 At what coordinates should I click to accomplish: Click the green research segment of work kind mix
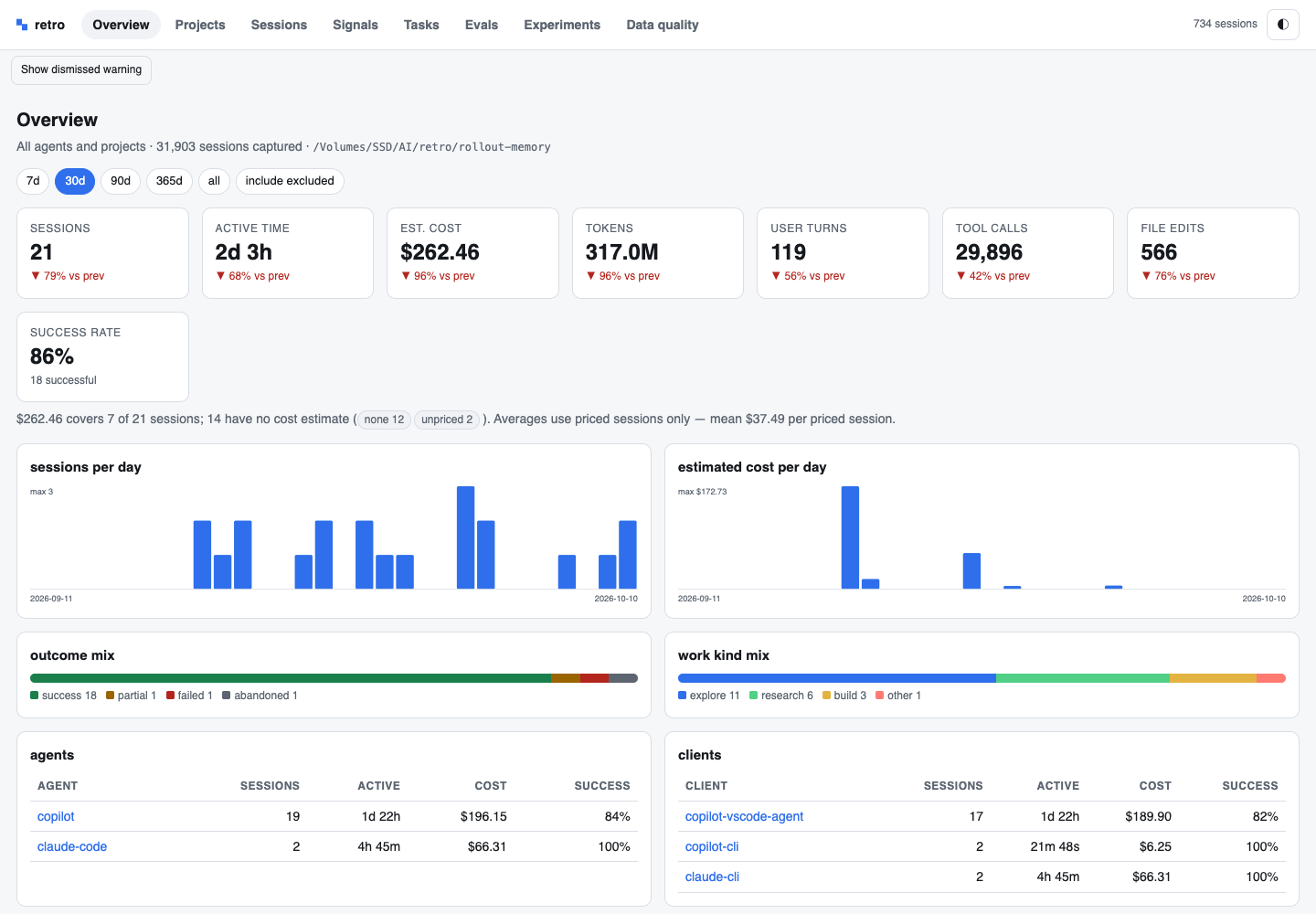tap(1083, 678)
